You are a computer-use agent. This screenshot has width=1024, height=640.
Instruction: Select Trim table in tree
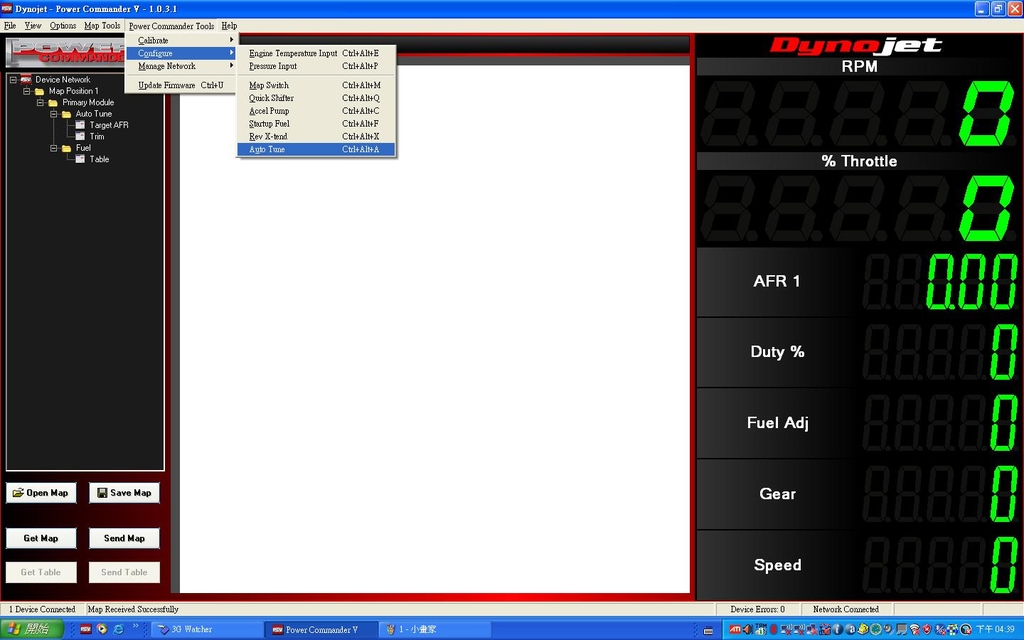(x=97, y=136)
